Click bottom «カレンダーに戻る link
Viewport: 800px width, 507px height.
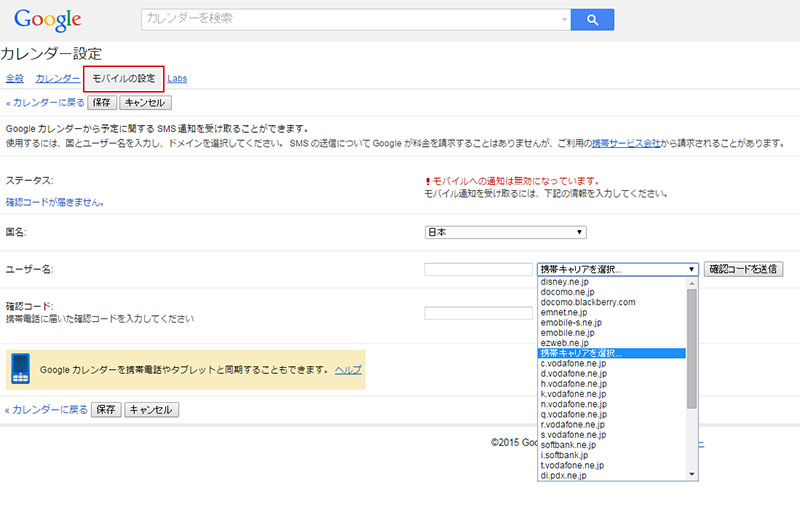point(46,410)
